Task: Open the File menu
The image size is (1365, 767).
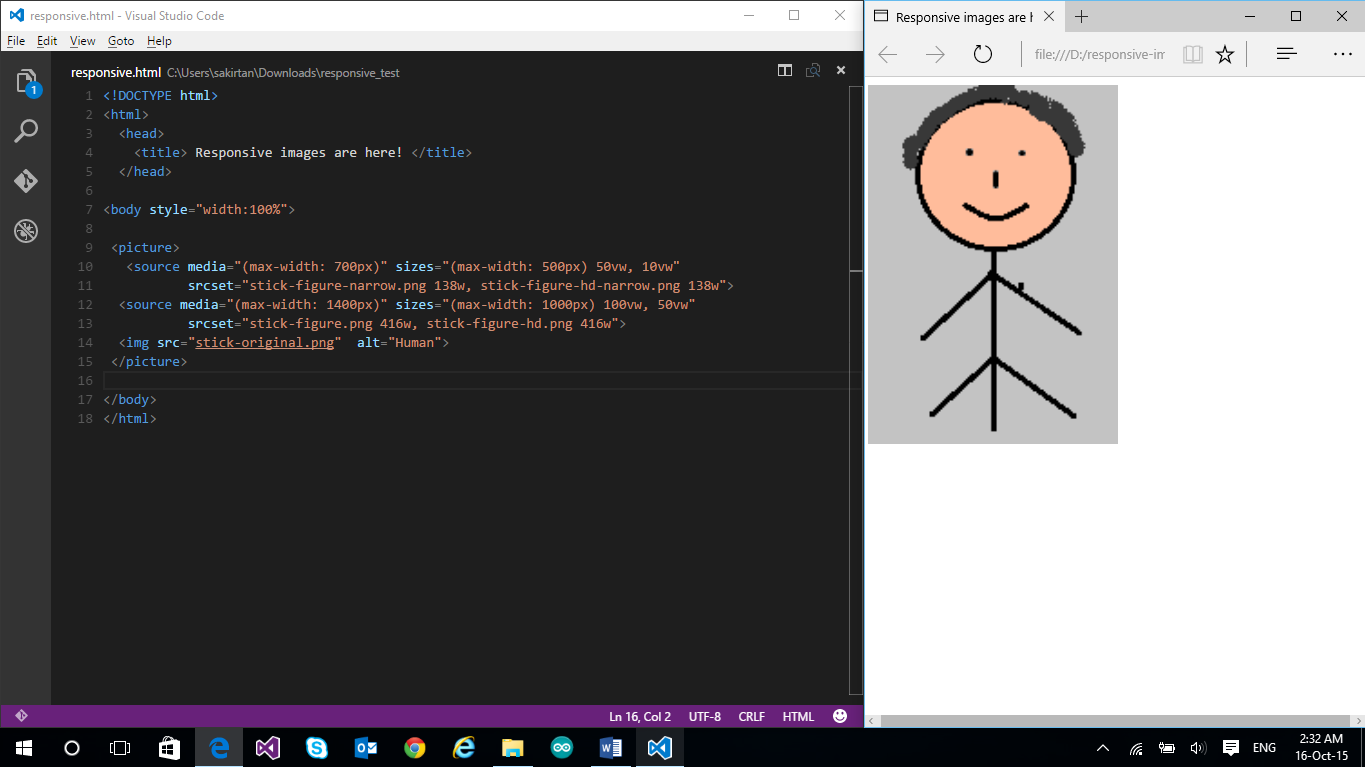Action: point(15,41)
